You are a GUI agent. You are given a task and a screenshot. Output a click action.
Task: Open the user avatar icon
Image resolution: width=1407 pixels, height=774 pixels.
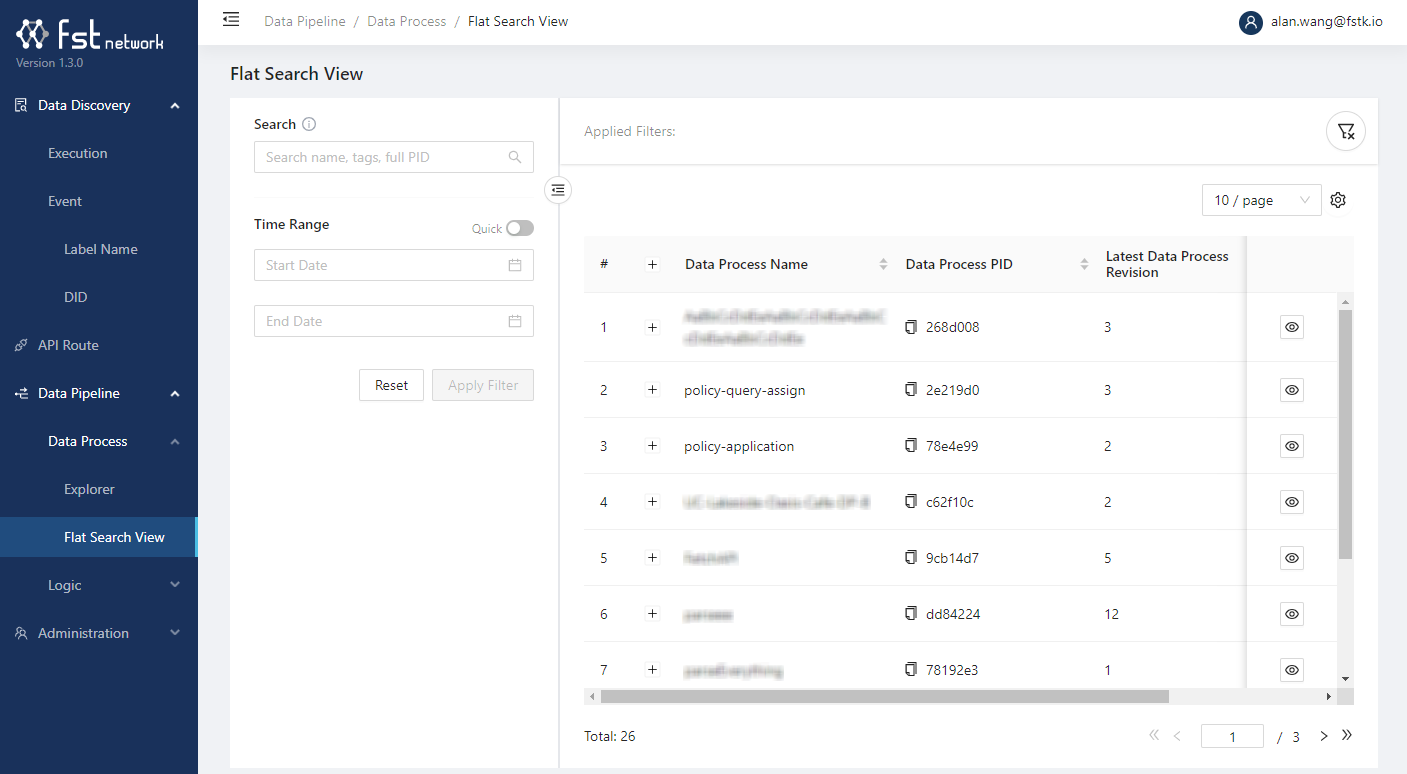click(x=1250, y=22)
